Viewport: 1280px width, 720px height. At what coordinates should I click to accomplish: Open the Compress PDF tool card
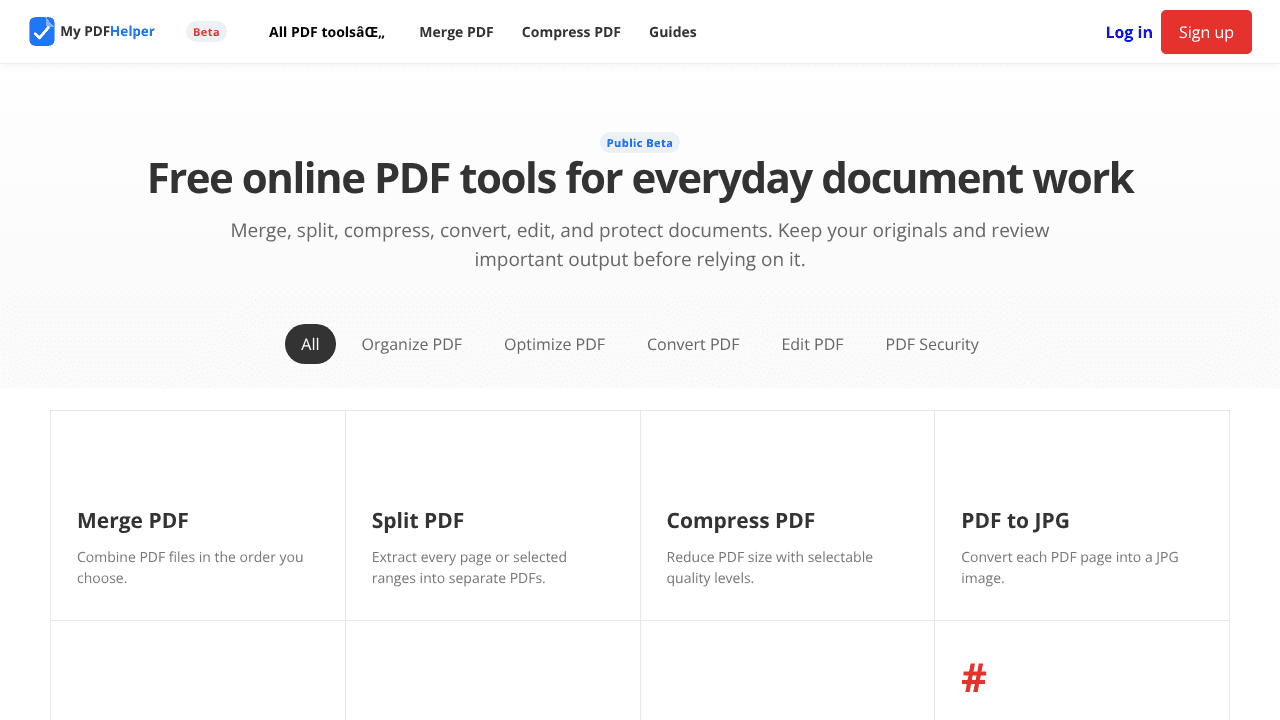click(x=788, y=516)
